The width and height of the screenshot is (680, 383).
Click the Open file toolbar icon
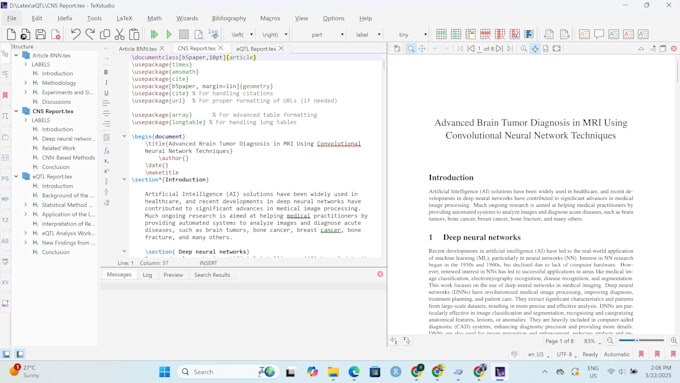(x=26, y=34)
